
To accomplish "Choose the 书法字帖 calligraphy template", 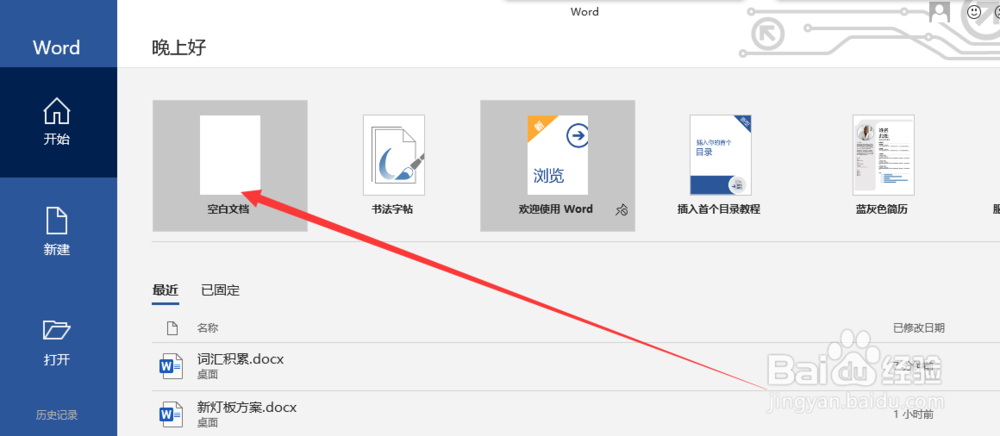I will [393, 166].
